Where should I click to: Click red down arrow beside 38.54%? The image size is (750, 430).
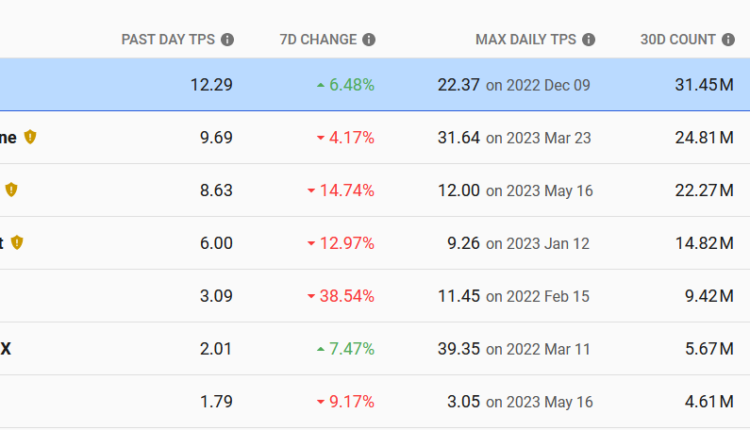[x=311, y=297]
